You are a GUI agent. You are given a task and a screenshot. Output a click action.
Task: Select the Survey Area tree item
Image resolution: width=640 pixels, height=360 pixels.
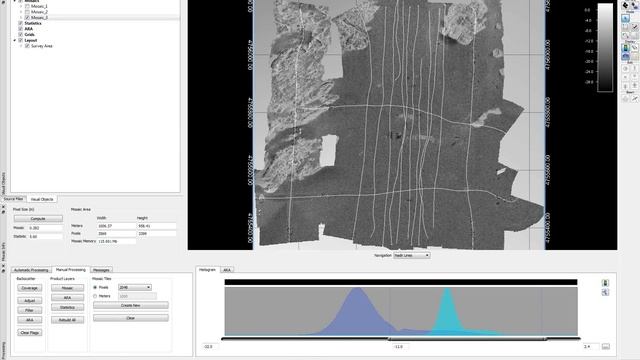[x=42, y=46]
